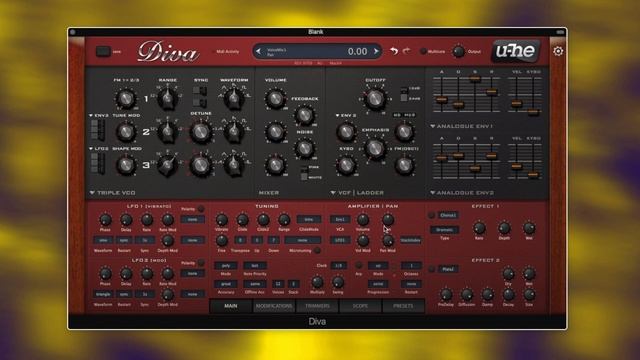This screenshot has height=360, width=640.
Task: Toggle LFO 1 Polarity button
Action: click(x=201, y=209)
